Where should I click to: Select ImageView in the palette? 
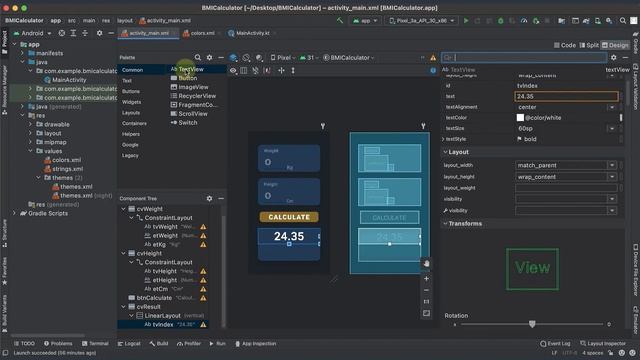190,87
